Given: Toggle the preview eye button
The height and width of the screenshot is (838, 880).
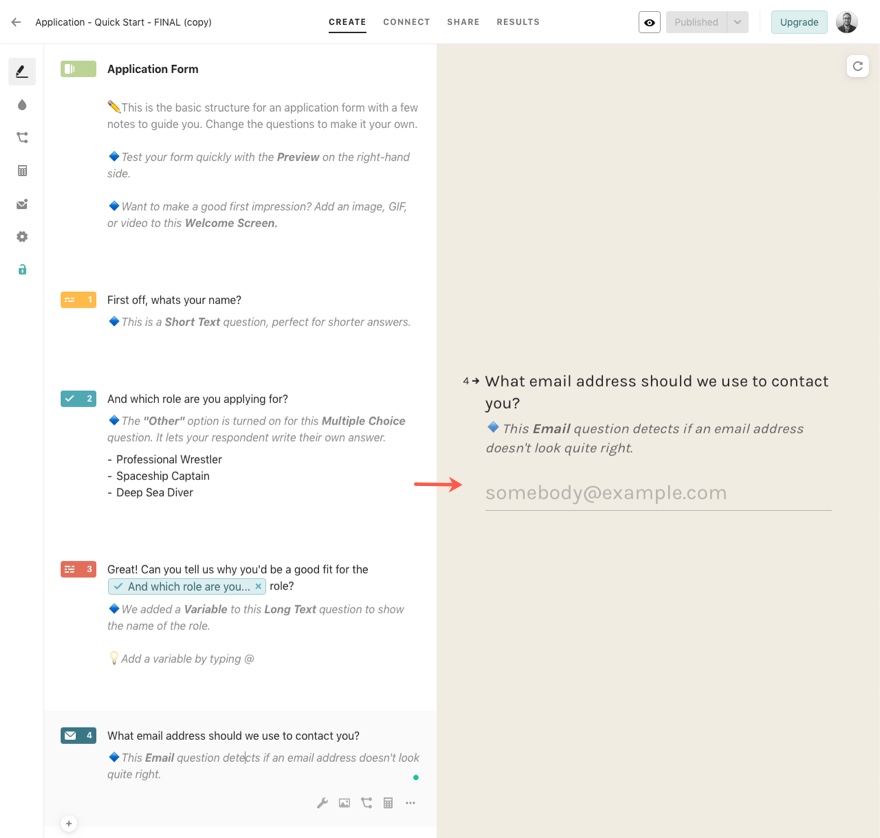Looking at the screenshot, I should tap(649, 22).
